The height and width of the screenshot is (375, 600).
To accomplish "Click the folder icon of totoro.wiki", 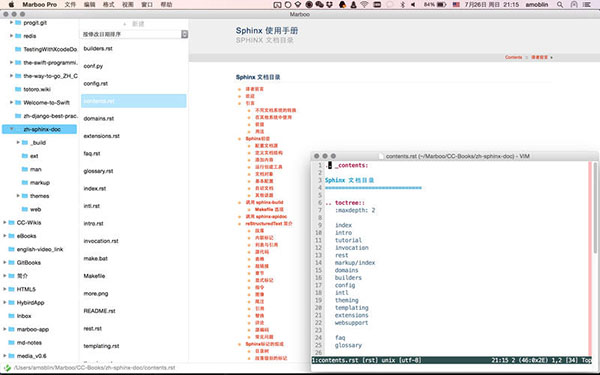I will 18,89.
